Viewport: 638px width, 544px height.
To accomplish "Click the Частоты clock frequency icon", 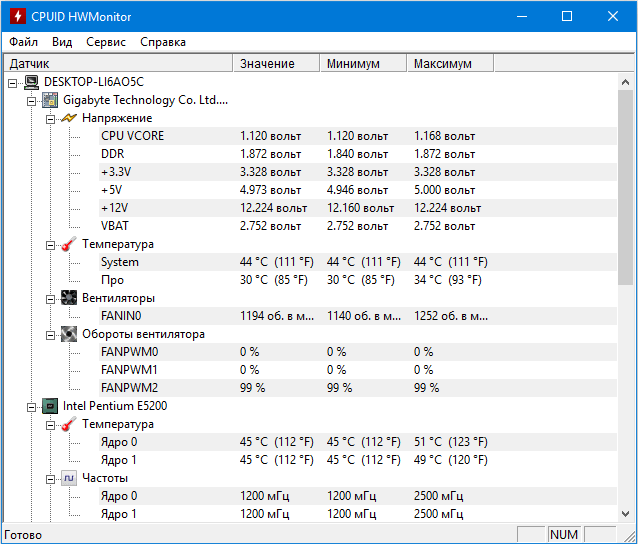I will 68,478.
